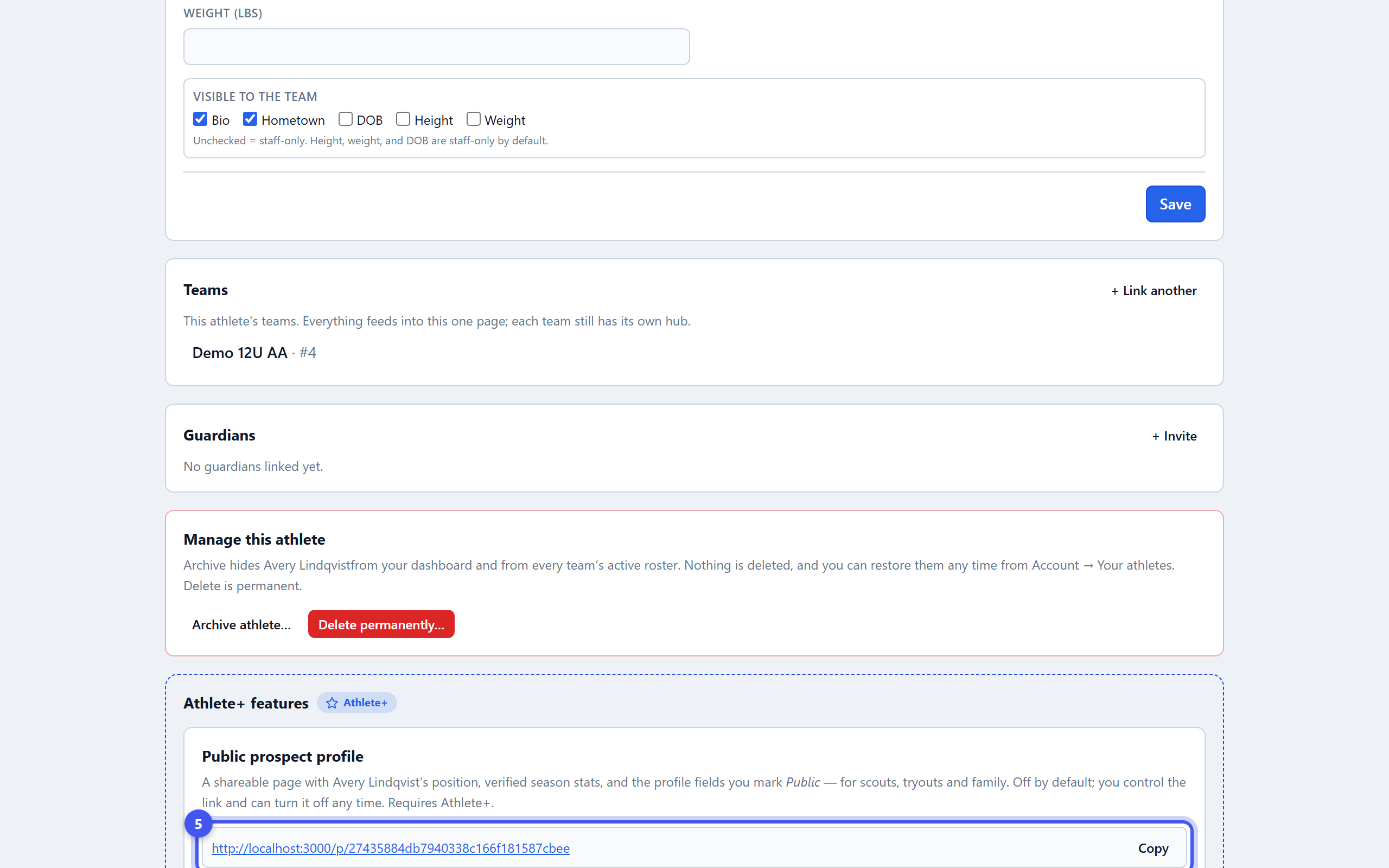Click the Teams section heading

click(206, 290)
